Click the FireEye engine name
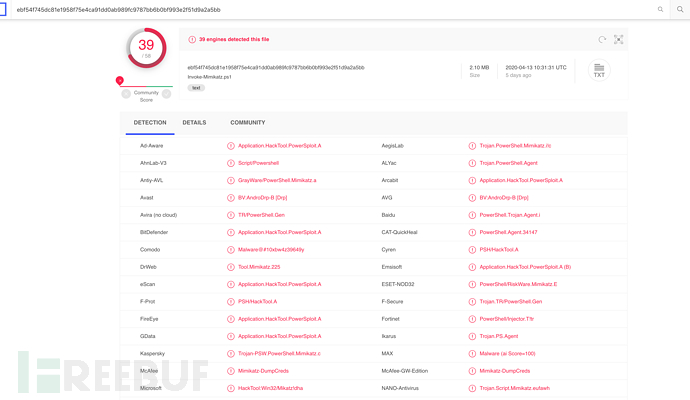The width and height of the screenshot is (690, 400). tap(149, 319)
